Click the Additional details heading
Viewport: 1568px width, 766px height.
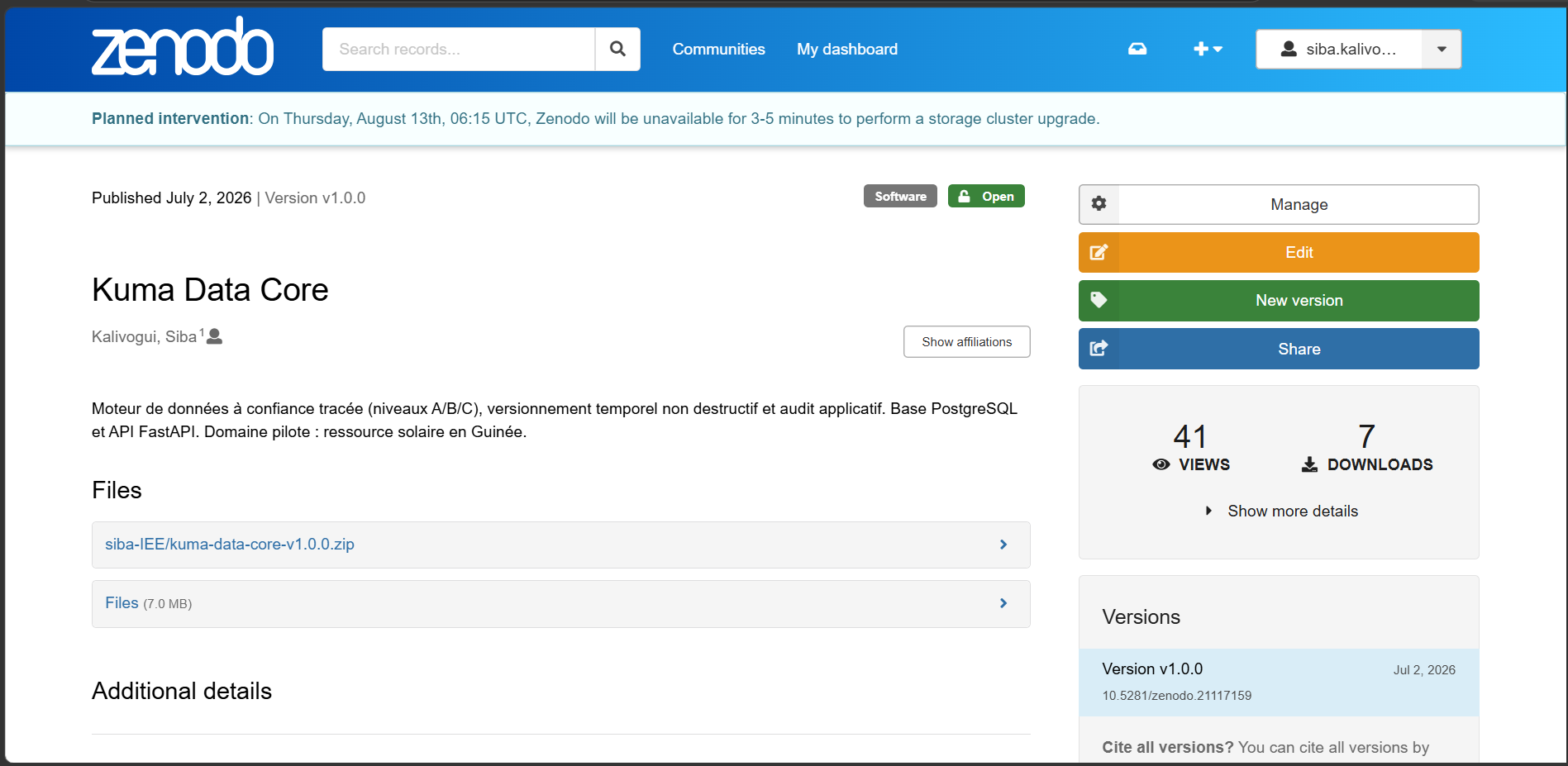[182, 691]
